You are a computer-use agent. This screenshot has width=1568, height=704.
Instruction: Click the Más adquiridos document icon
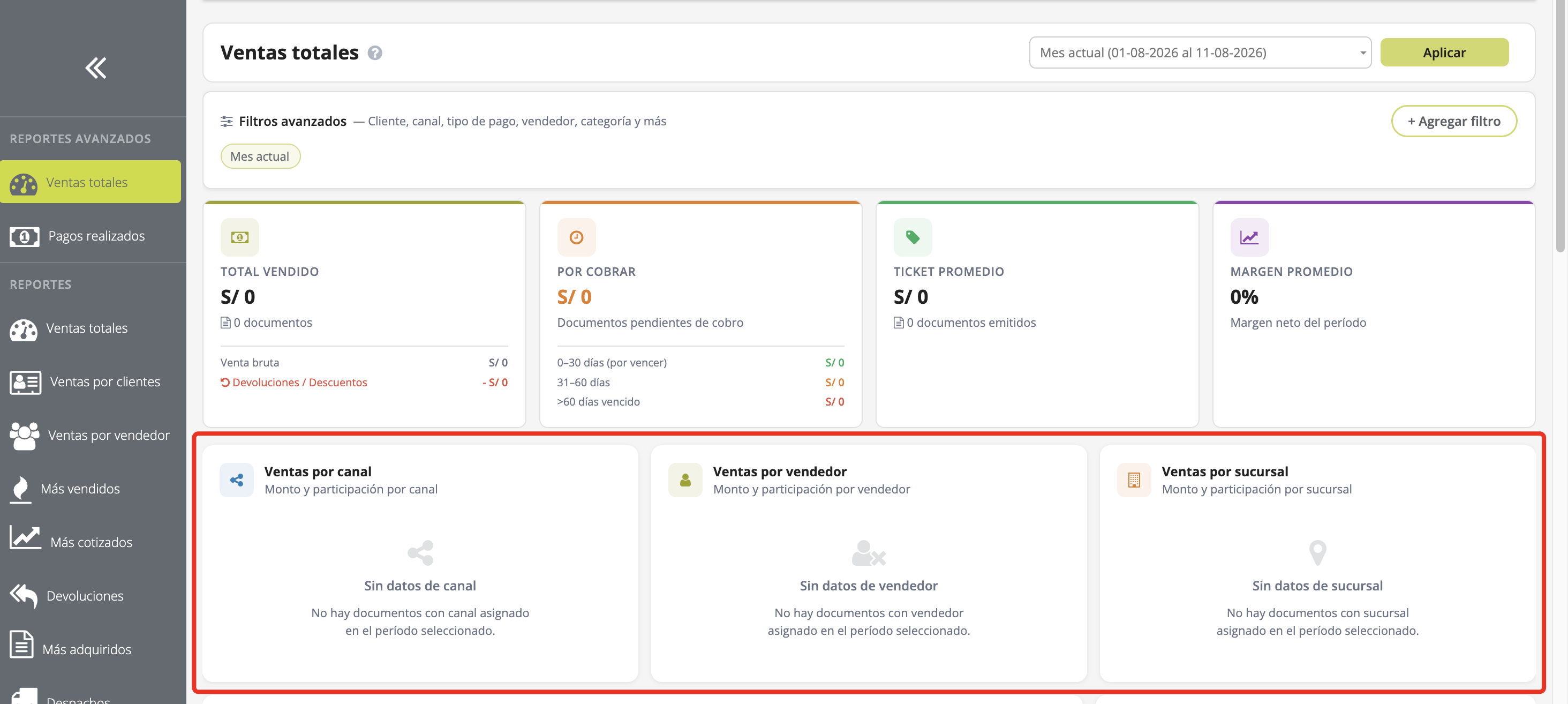[x=21, y=645]
